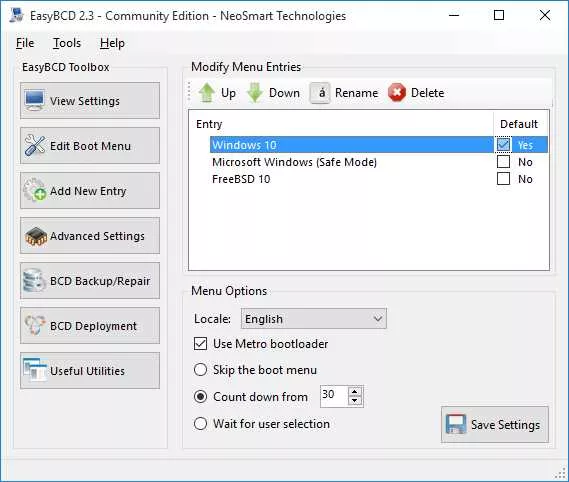Click the BCD Deployment icon
The width and height of the screenshot is (569, 482).
(x=35, y=325)
